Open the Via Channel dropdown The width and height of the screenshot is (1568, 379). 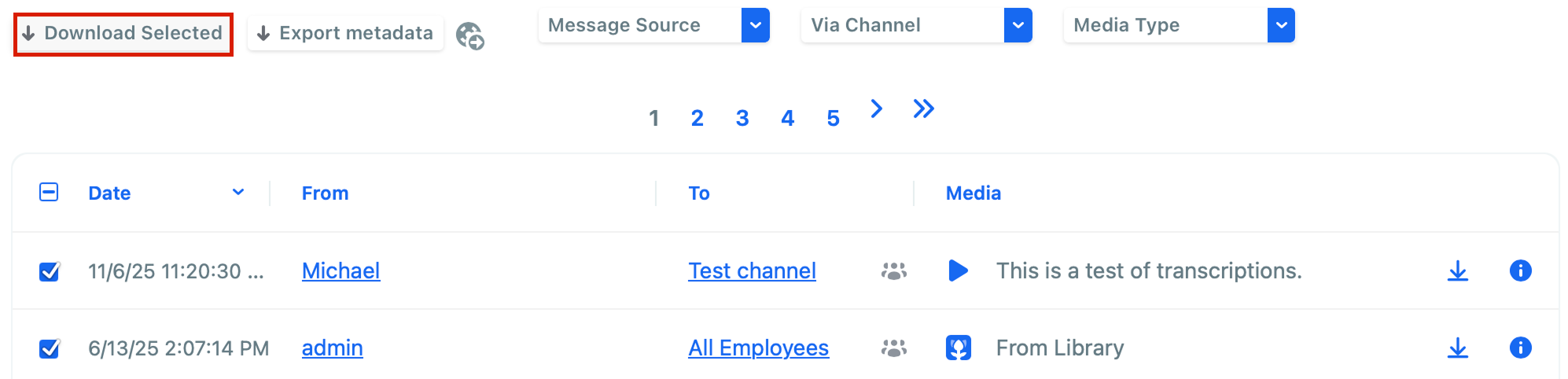pyautogui.click(x=916, y=25)
